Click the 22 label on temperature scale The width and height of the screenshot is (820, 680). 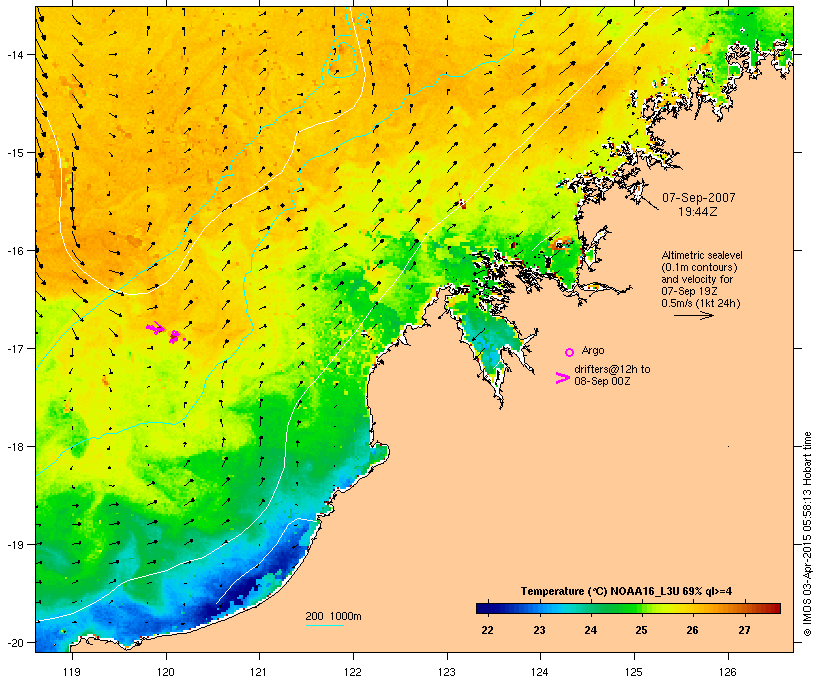(x=487, y=630)
